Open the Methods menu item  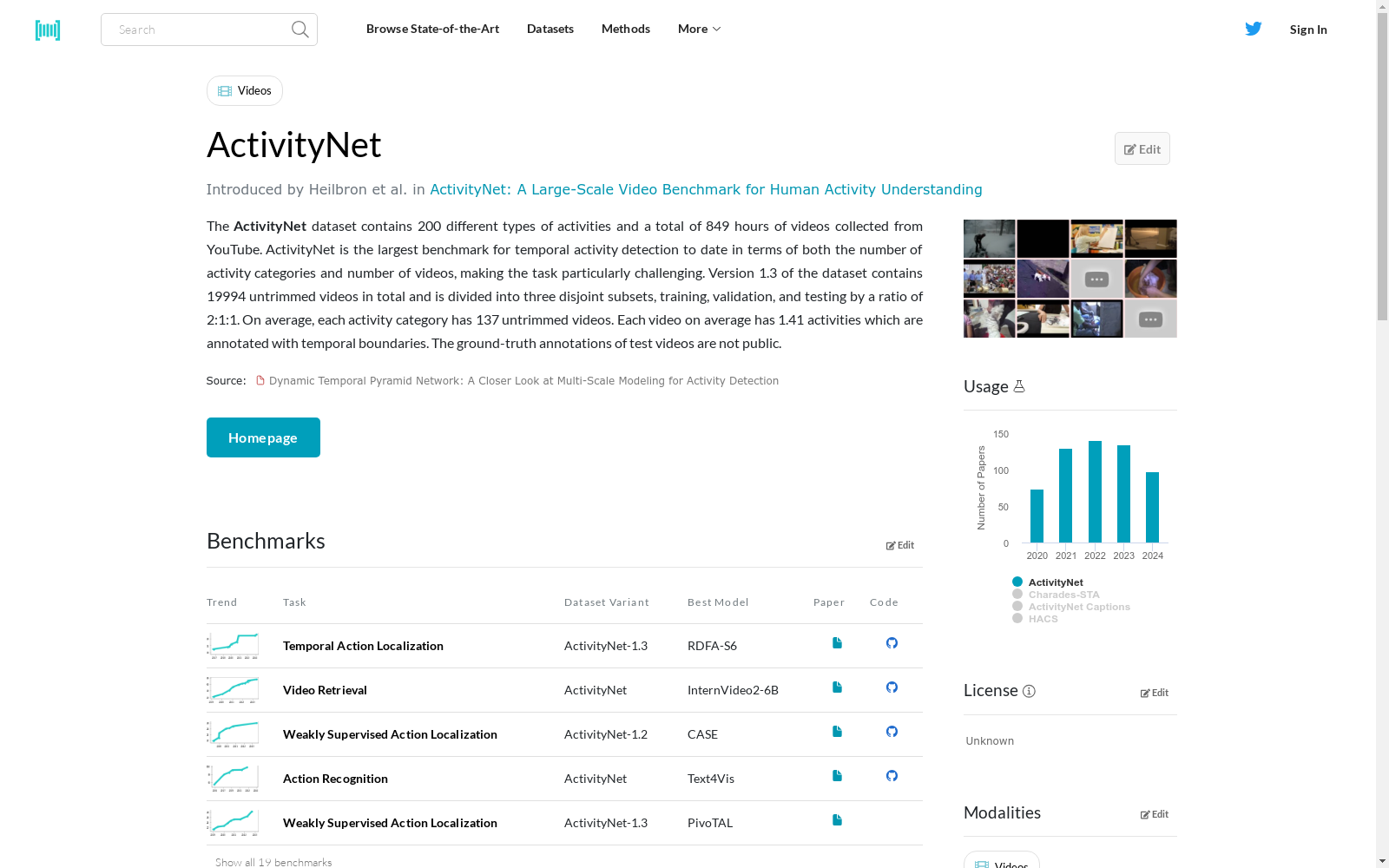pos(626,29)
